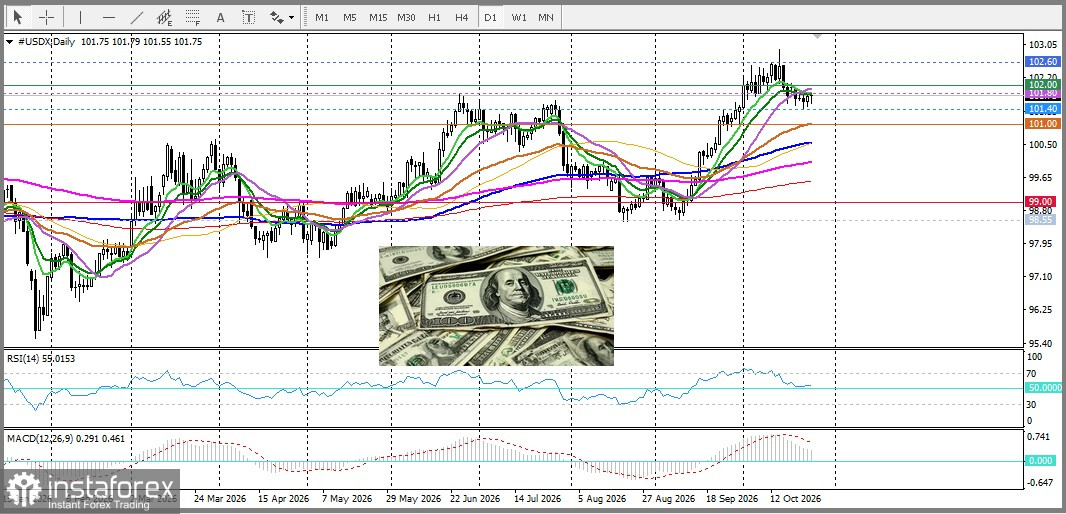1066x514 pixels.
Task: Click the 100.50 price scale value
Action: pyautogui.click(x=1043, y=145)
